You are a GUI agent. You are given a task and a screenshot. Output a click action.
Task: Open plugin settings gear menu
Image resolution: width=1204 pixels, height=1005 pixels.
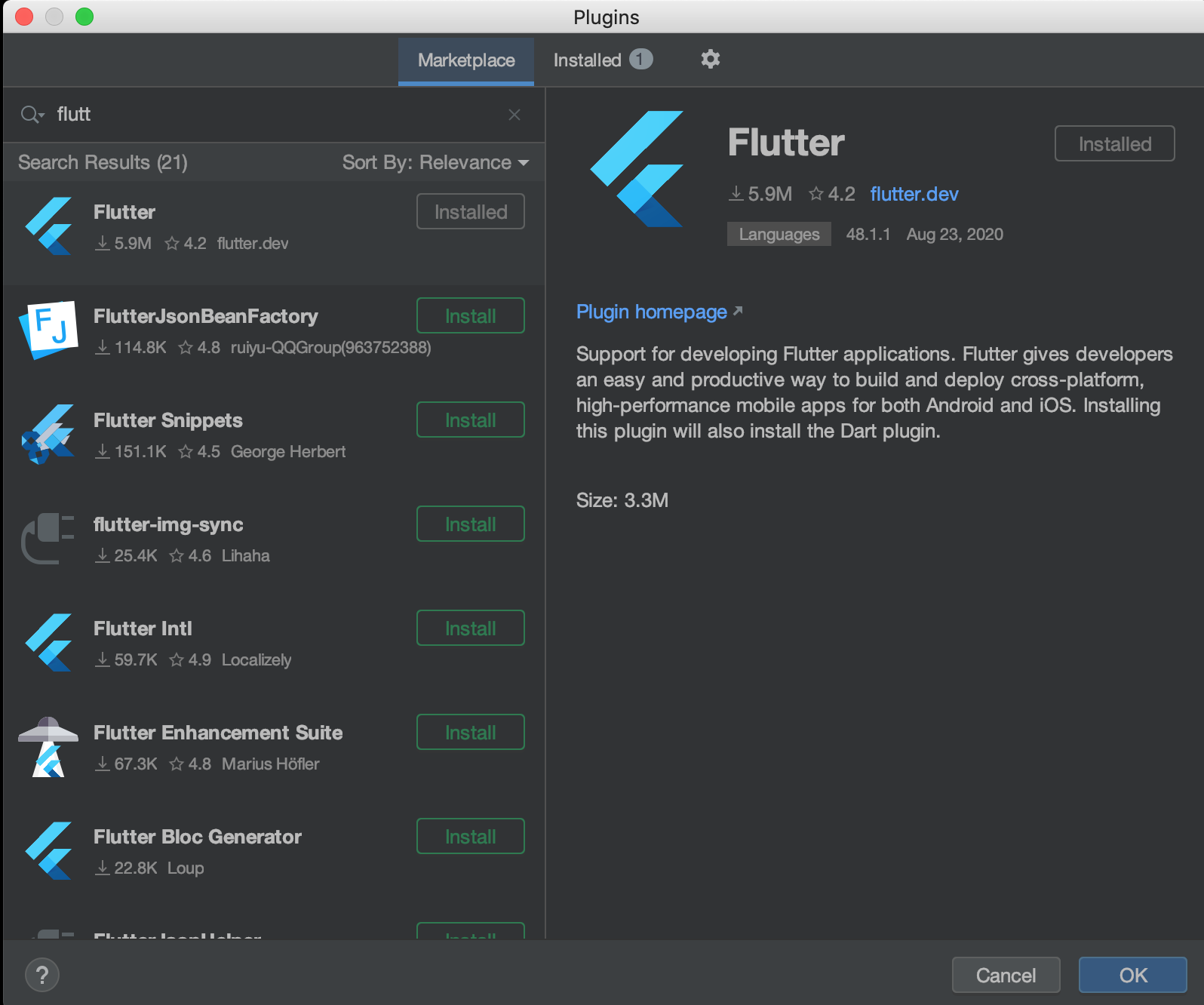tap(710, 59)
